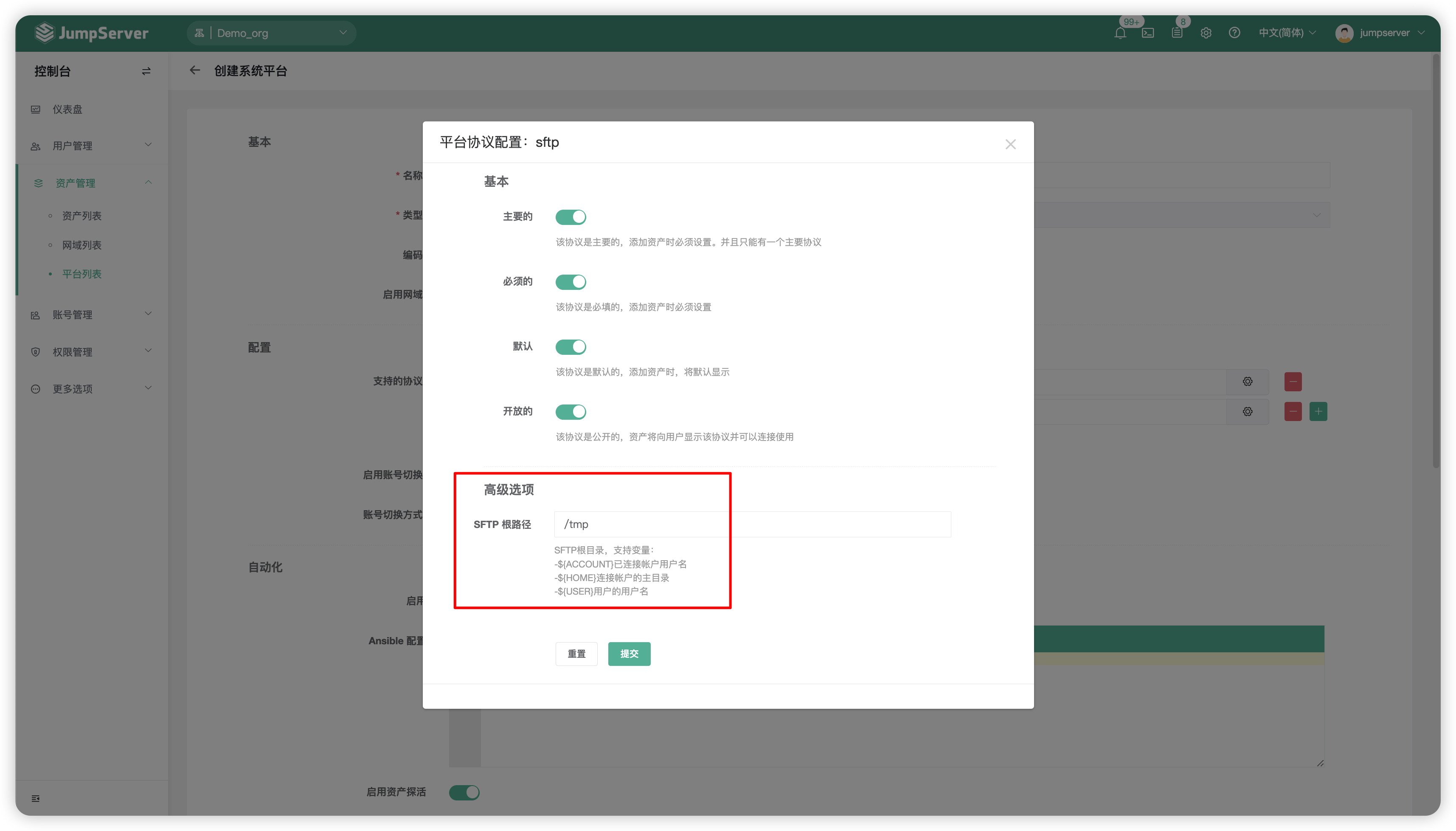
Task: Remove the second protocol row via its minus
Action: (x=1293, y=412)
